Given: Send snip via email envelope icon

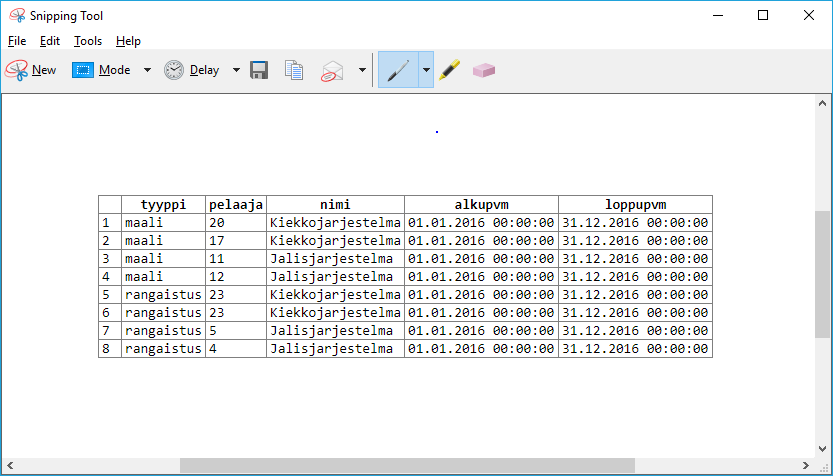Looking at the screenshot, I should [x=332, y=71].
